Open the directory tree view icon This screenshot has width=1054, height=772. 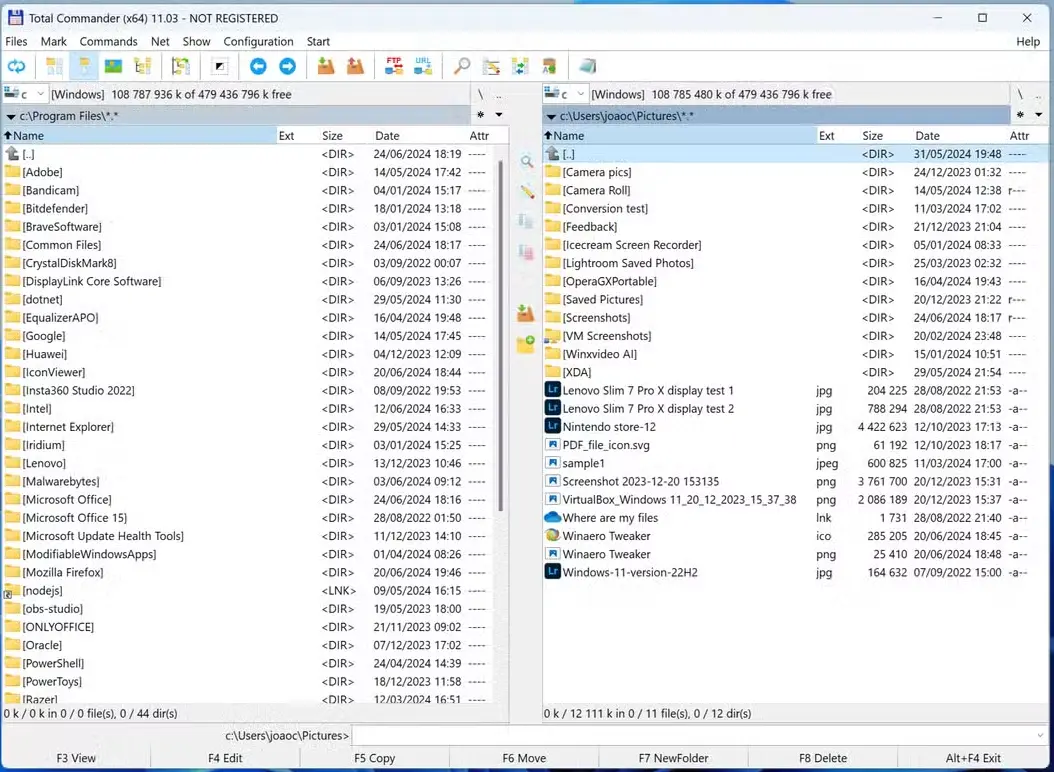[143, 65]
